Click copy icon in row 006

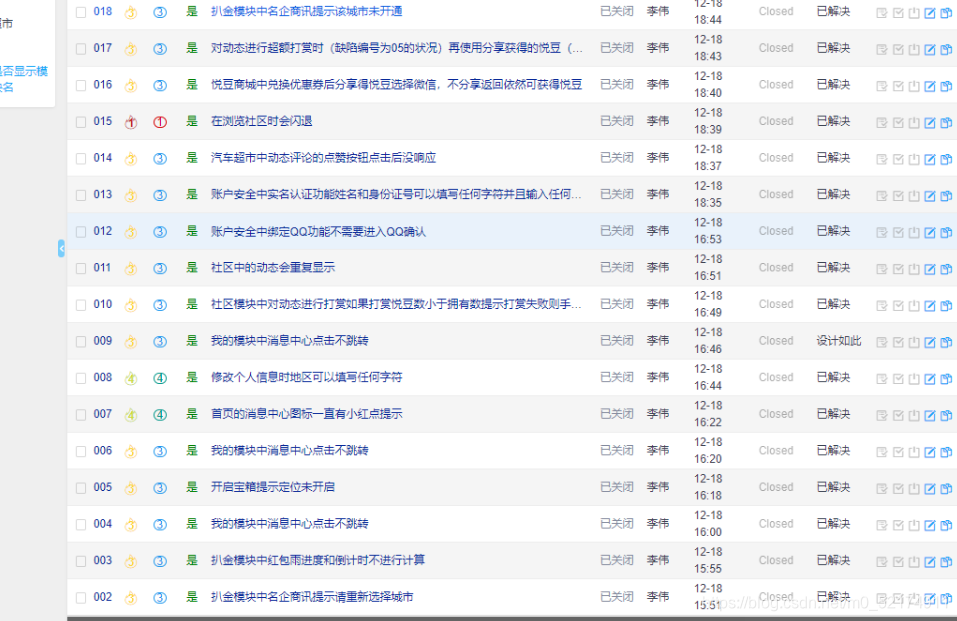click(946, 452)
